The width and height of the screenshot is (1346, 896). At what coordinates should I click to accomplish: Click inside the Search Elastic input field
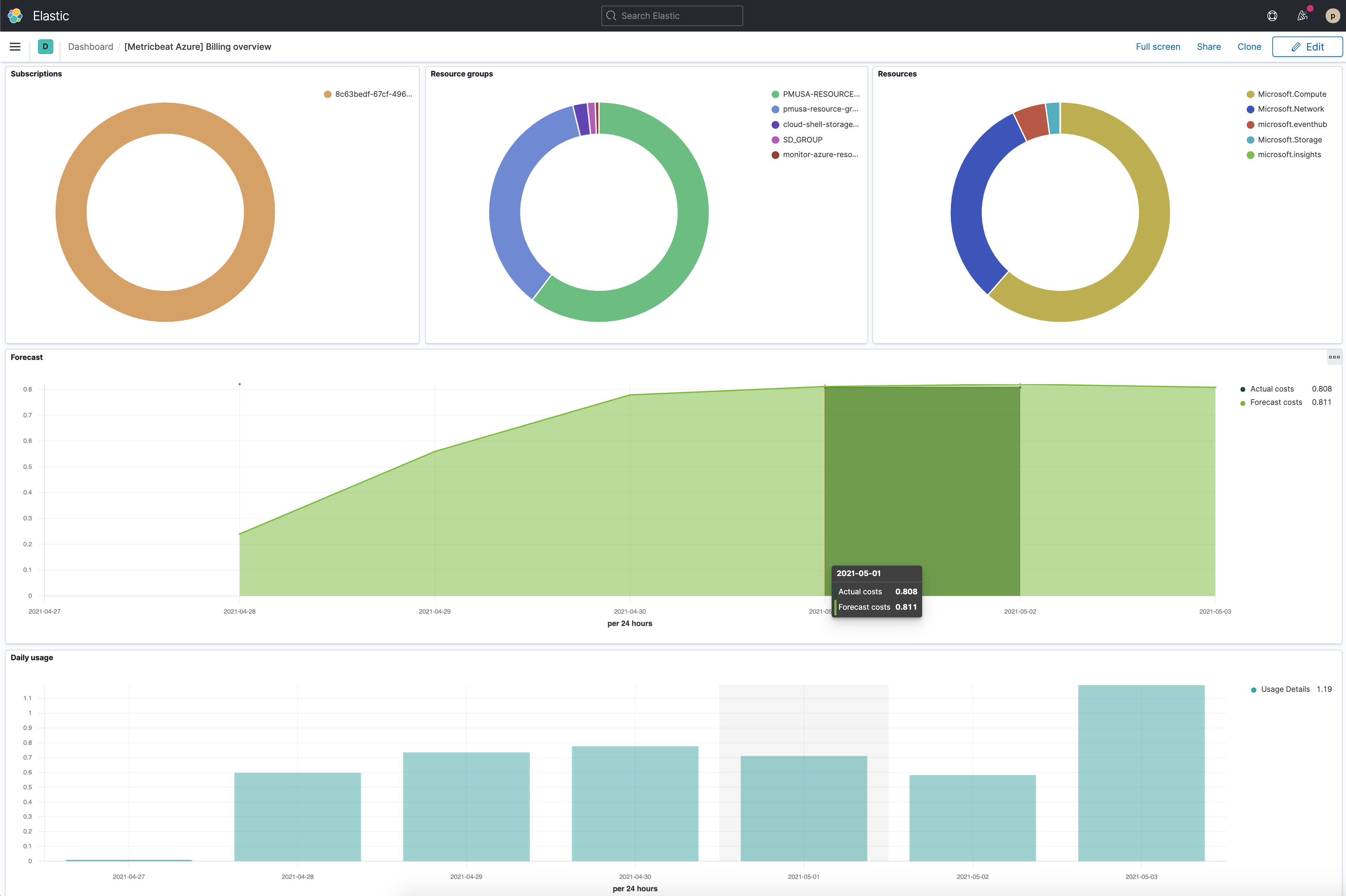pyautogui.click(x=672, y=15)
